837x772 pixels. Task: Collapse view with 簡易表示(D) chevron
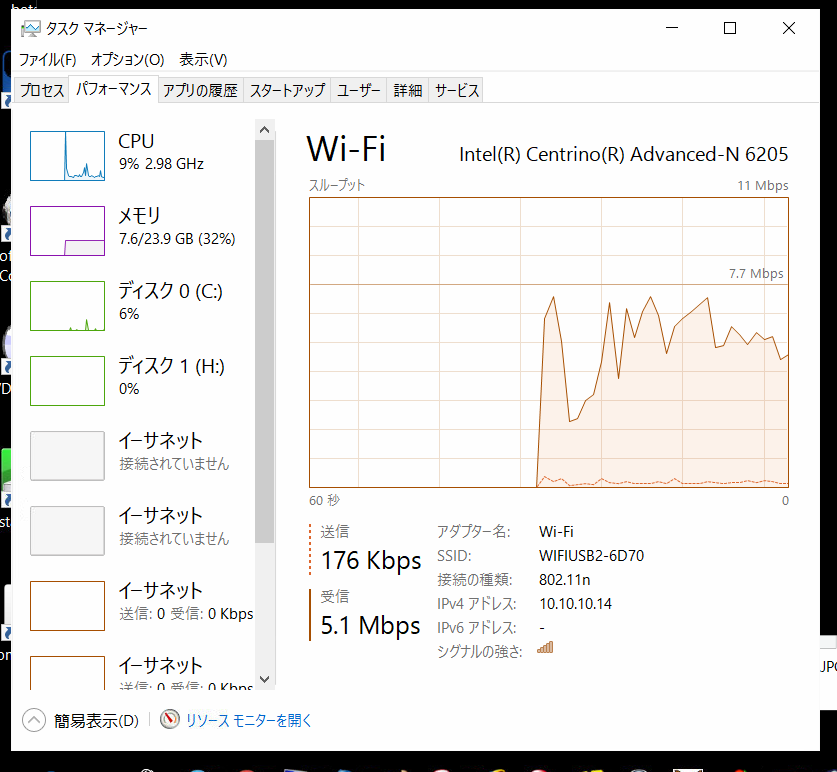(34, 720)
